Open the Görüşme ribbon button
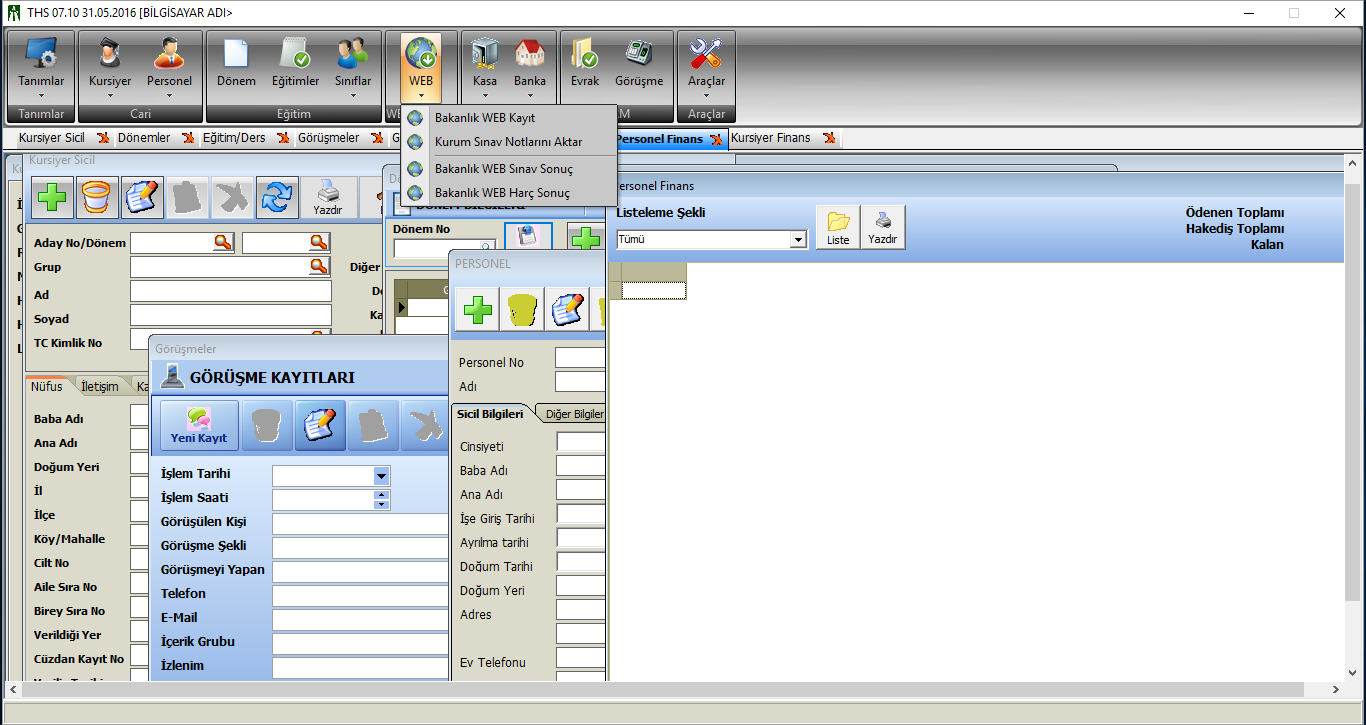The width and height of the screenshot is (1366, 725). [x=639, y=65]
